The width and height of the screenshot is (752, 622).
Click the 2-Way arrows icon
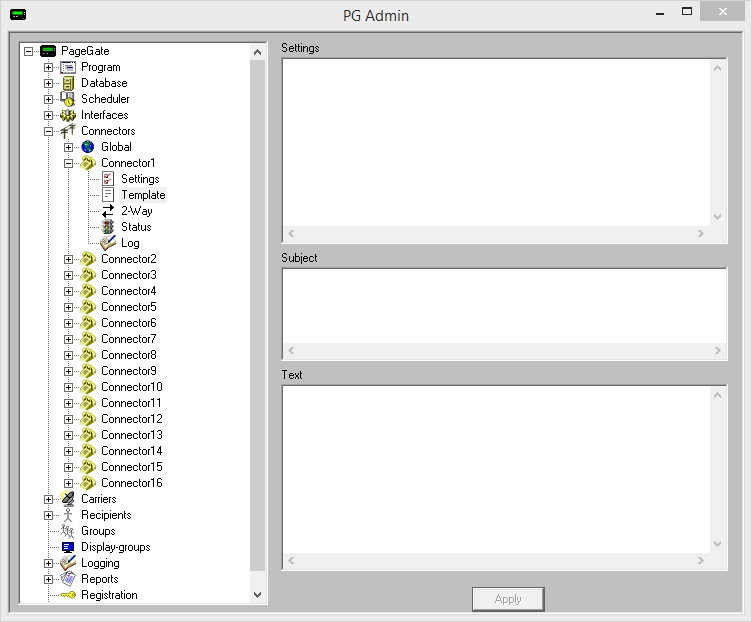click(108, 211)
